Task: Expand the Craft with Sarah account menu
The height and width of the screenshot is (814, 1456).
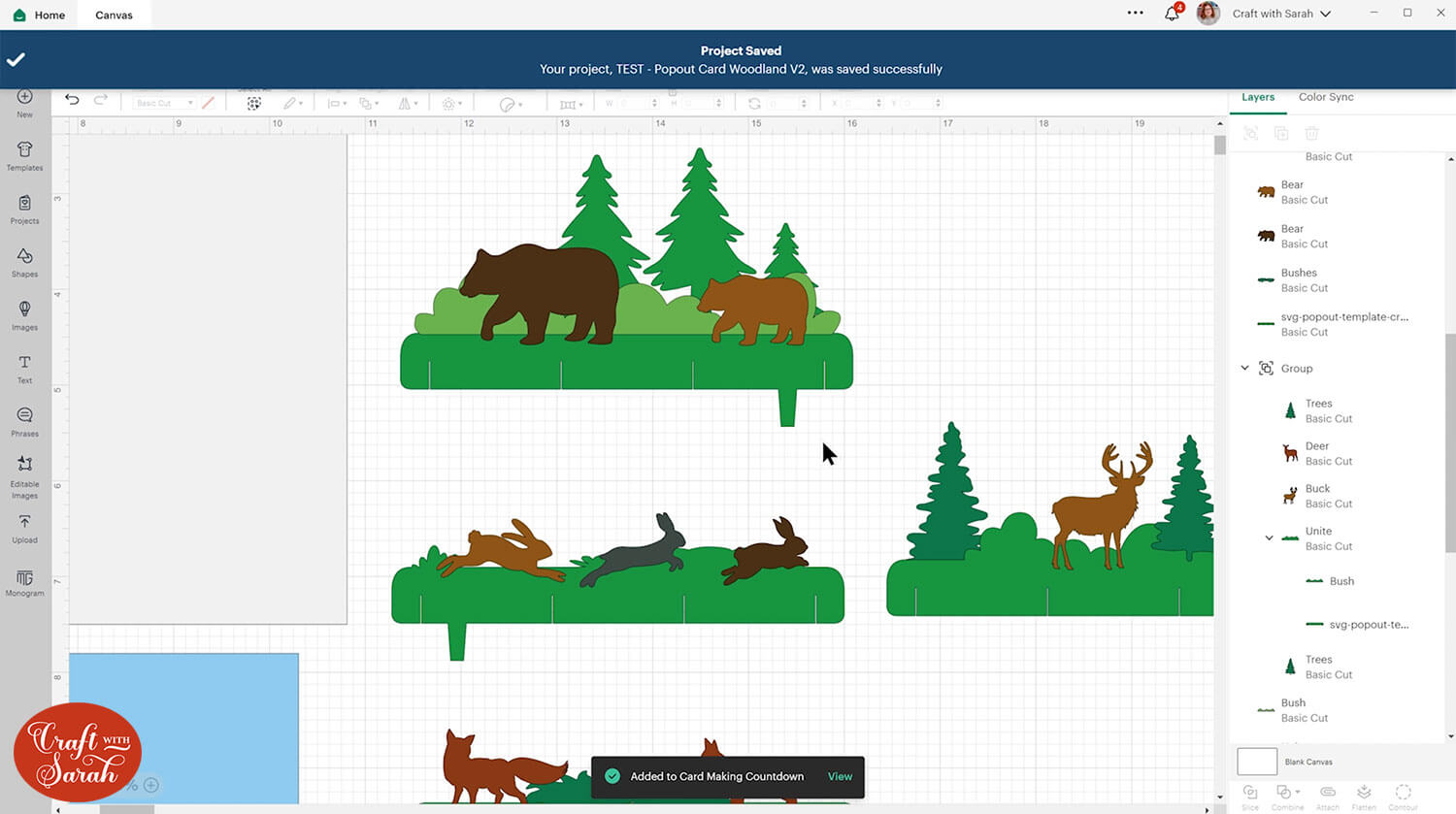Action: pyautogui.click(x=1326, y=14)
